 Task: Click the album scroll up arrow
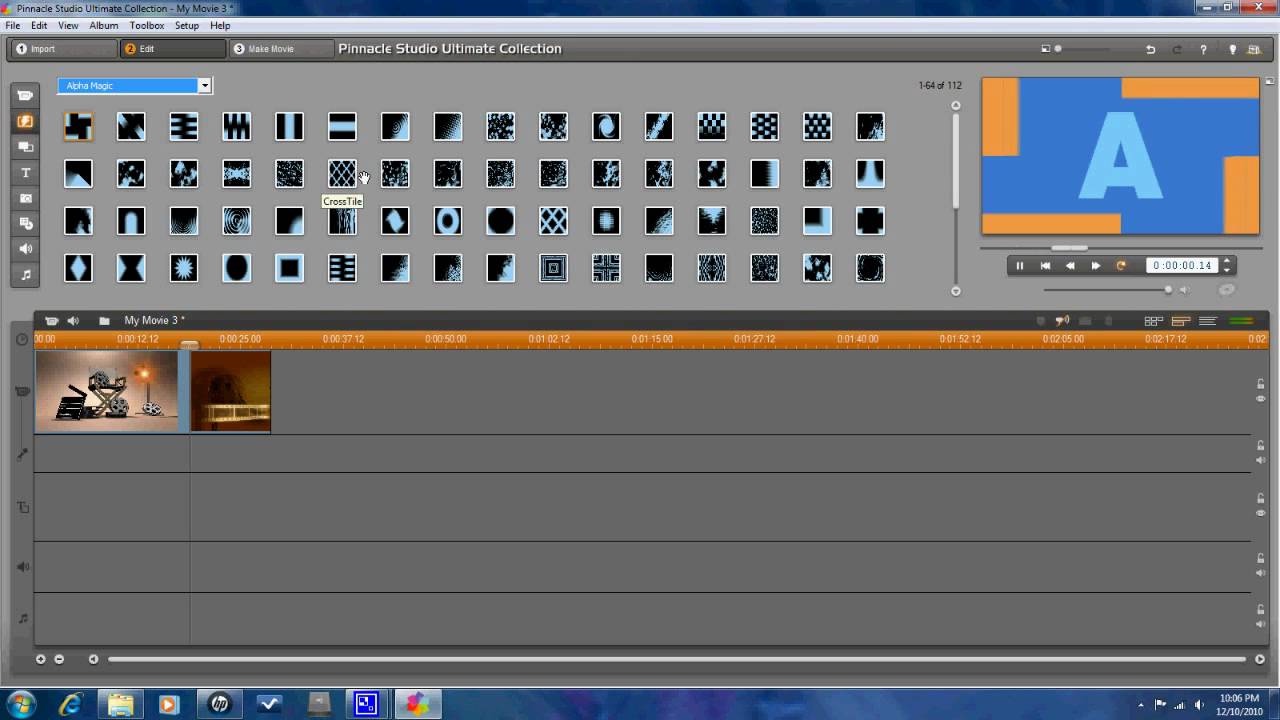955,105
